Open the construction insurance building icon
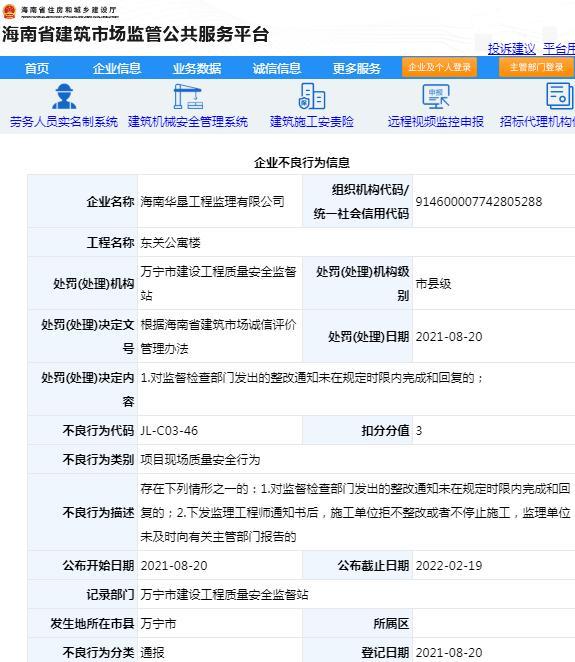 pos(312,96)
